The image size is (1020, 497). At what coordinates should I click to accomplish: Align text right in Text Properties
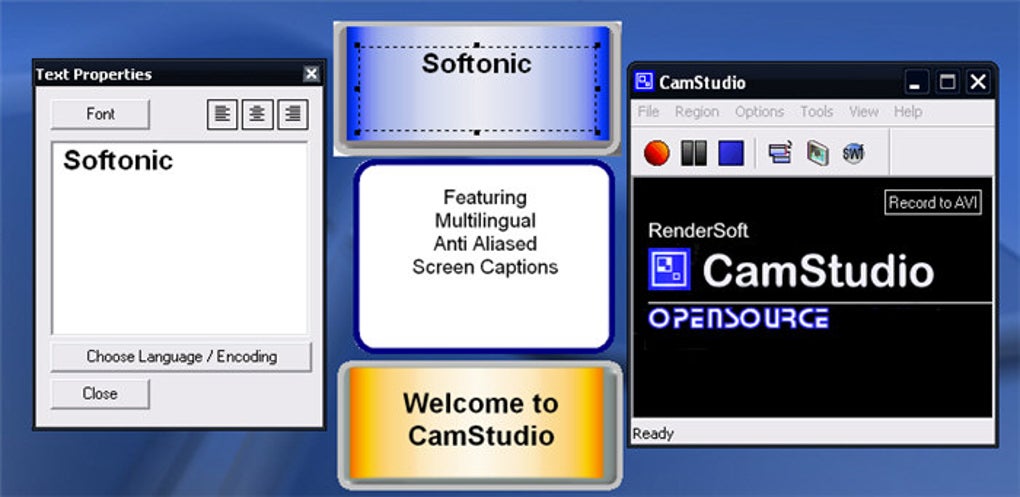click(x=293, y=114)
